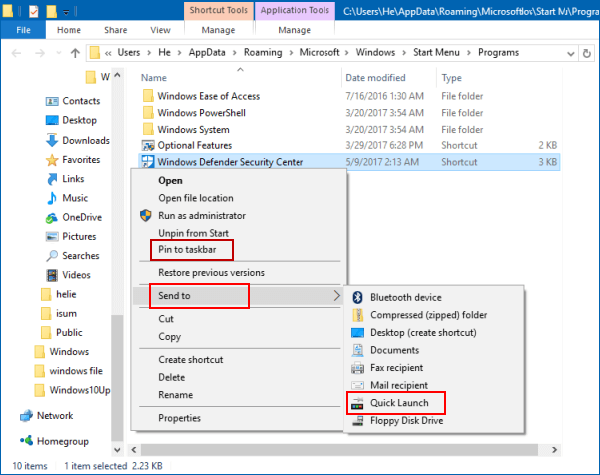600x475 pixels.
Task: Open Manage tab under Application Tools
Action: tap(295, 30)
